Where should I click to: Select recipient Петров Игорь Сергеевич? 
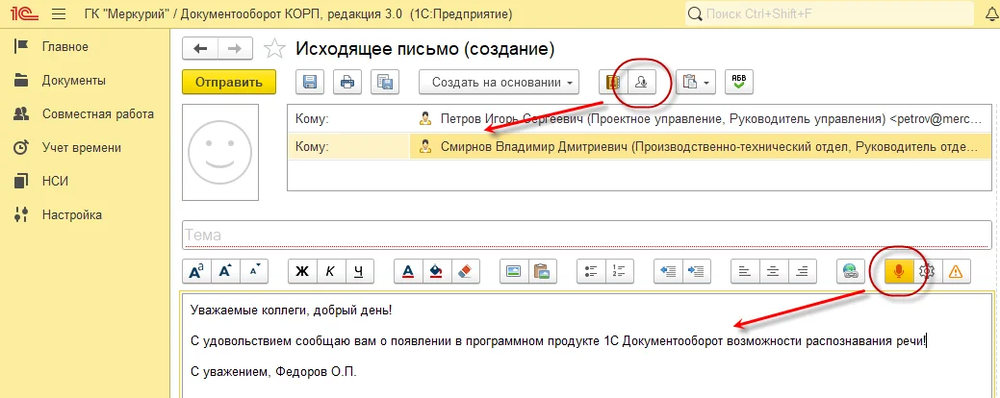tap(700, 119)
